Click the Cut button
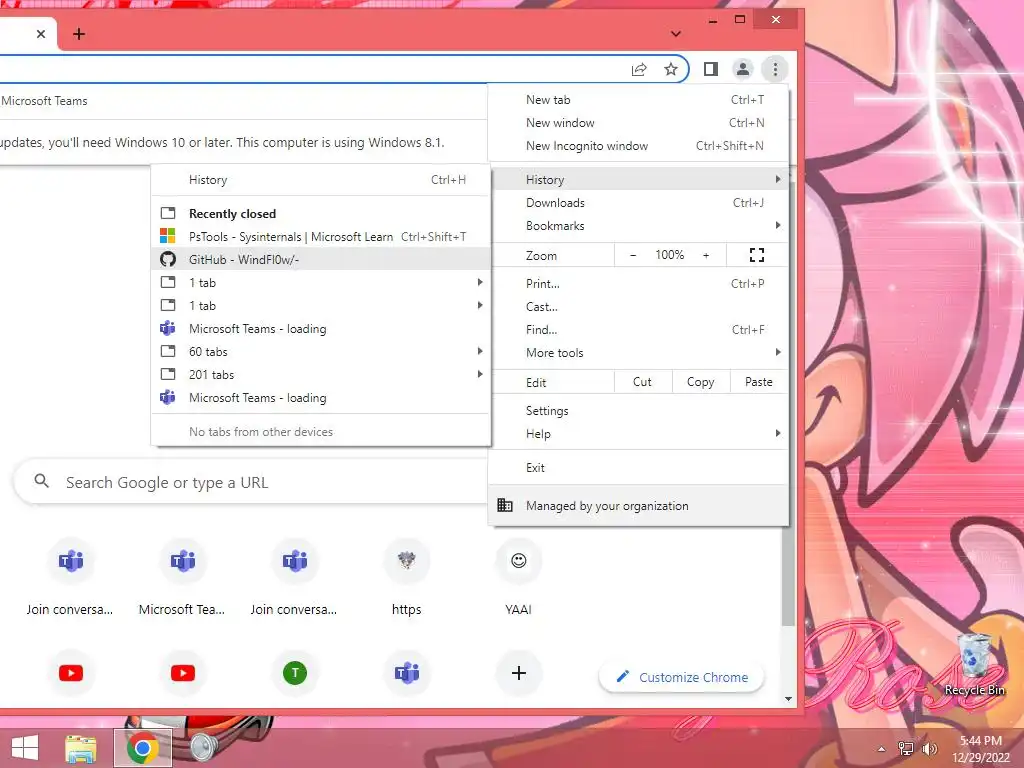The width and height of the screenshot is (1024, 768). coord(643,382)
